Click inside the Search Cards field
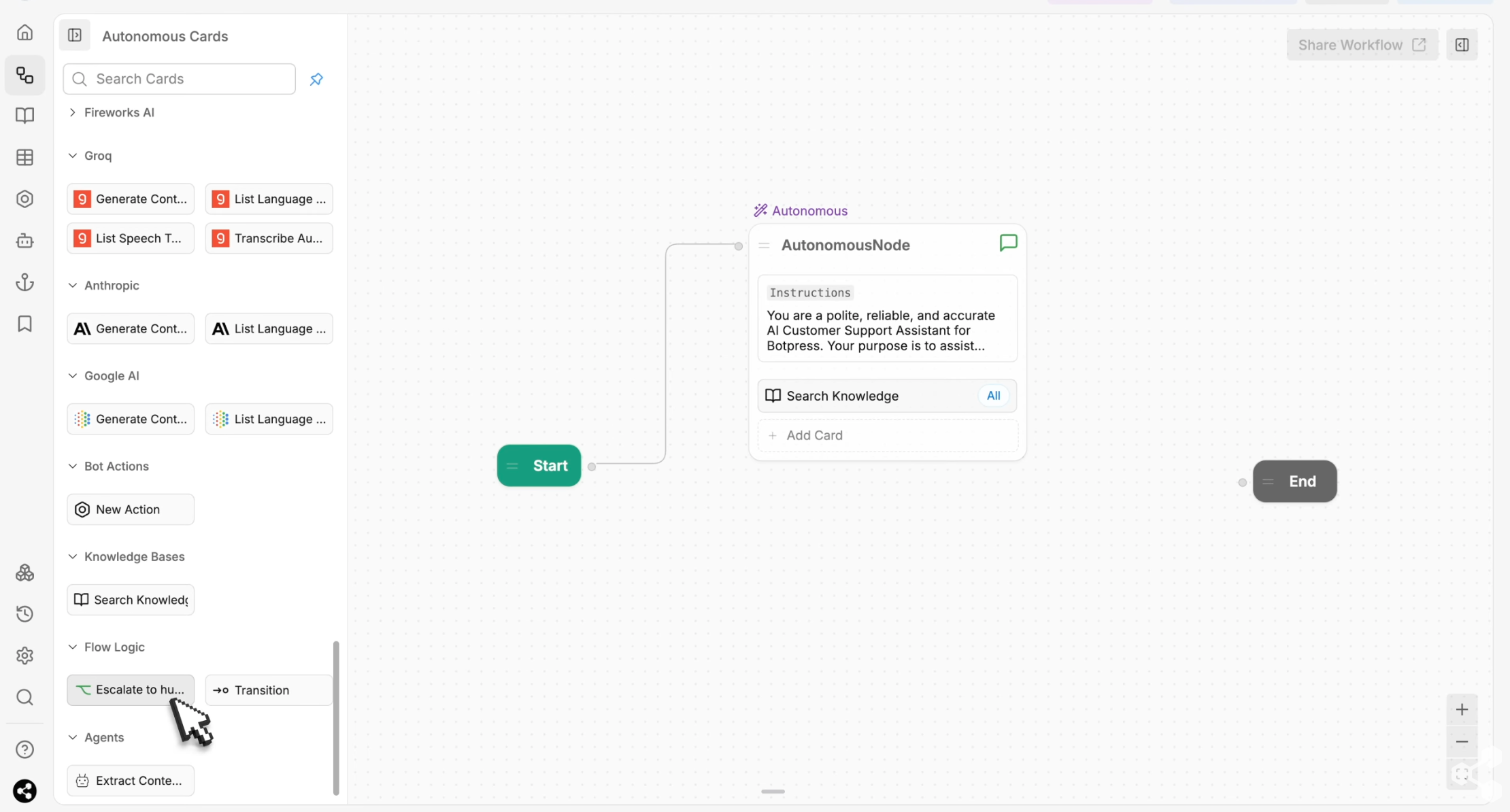1510x812 pixels. pos(179,79)
